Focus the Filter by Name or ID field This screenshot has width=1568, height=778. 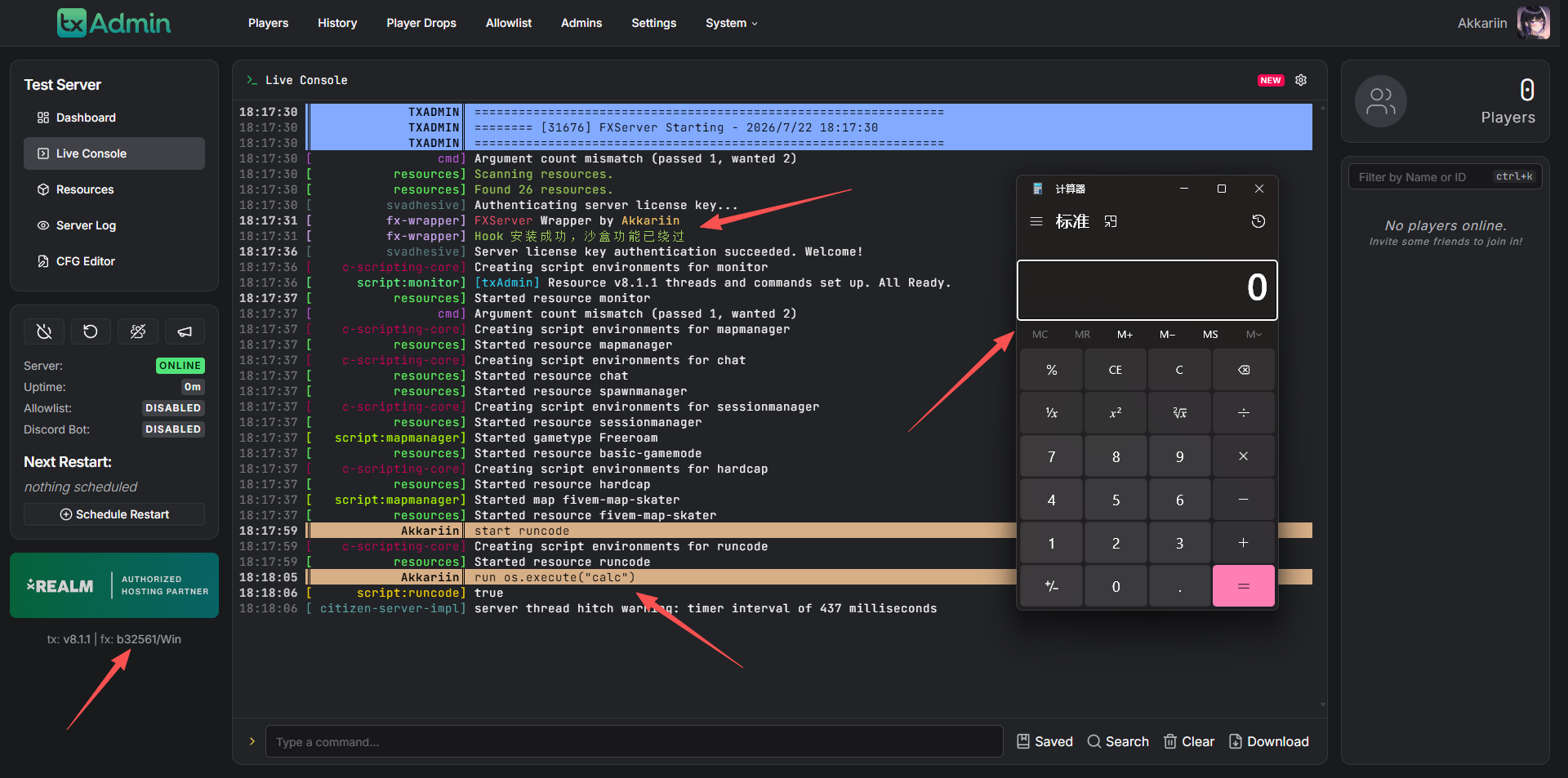(x=1445, y=177)
